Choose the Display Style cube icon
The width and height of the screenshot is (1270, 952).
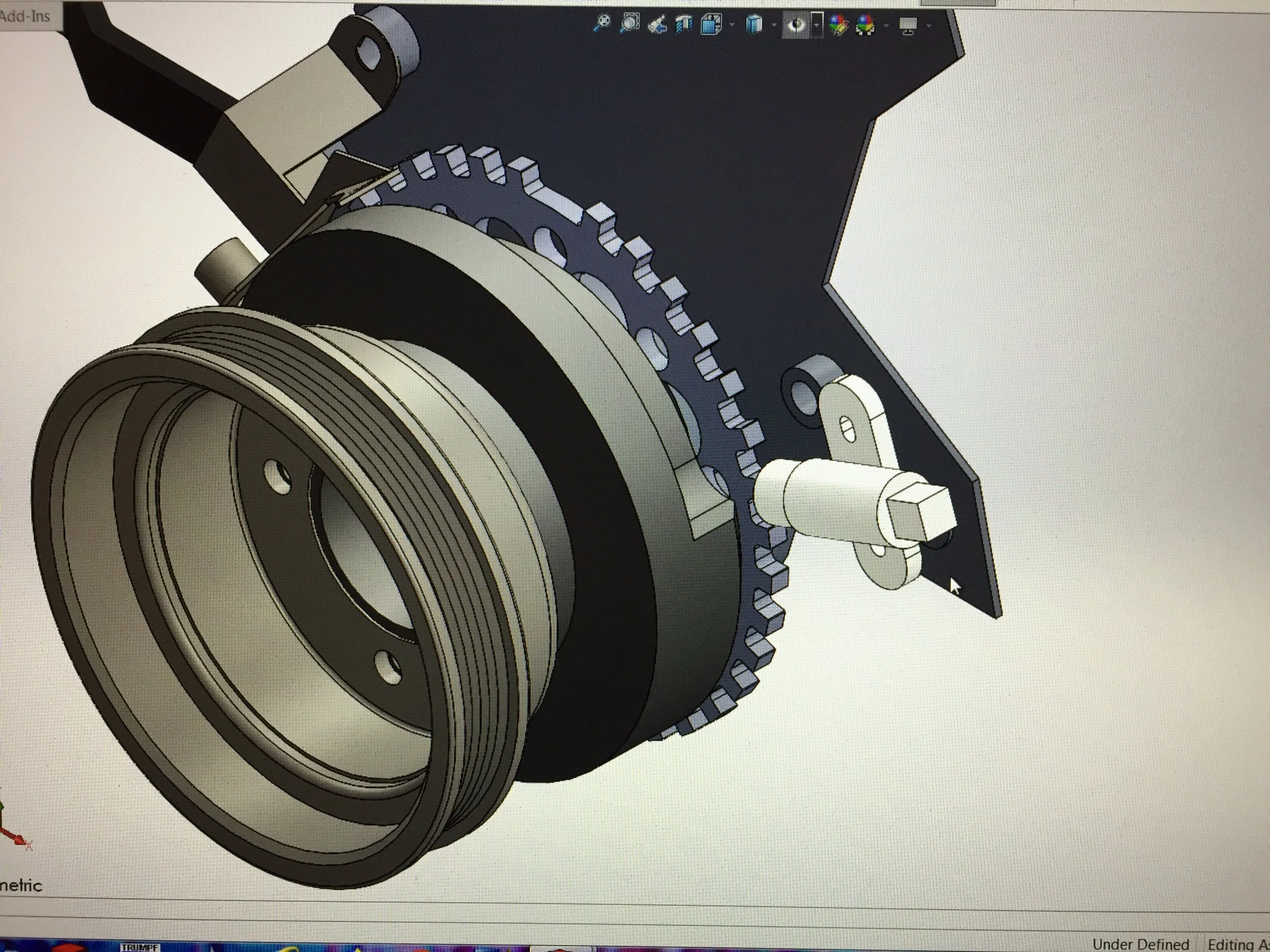click(x=755, y=25)
